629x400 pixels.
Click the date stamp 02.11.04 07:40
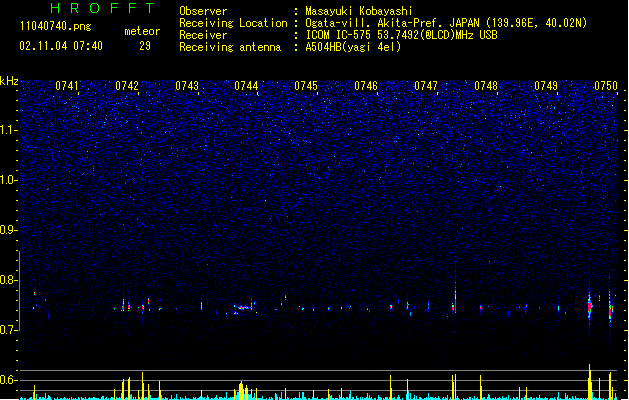click(x=61, y=46)
